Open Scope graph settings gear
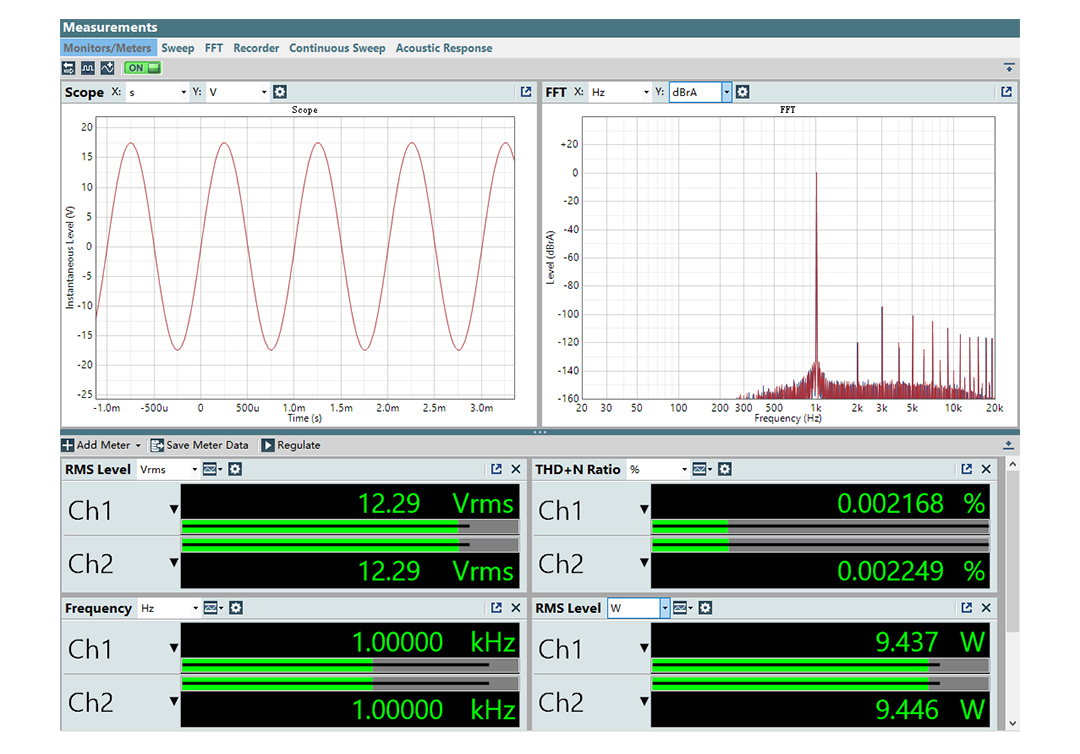Screen dimensions: 1080x754 (280, 92)
